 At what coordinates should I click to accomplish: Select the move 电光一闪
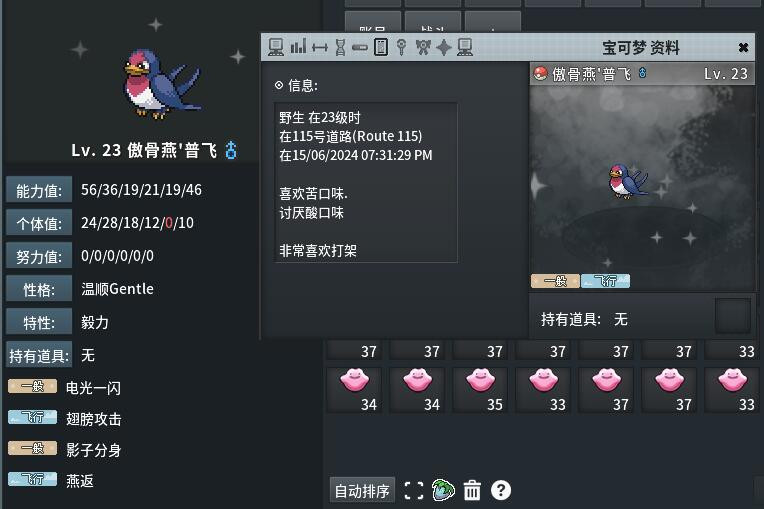coord(93,388)
